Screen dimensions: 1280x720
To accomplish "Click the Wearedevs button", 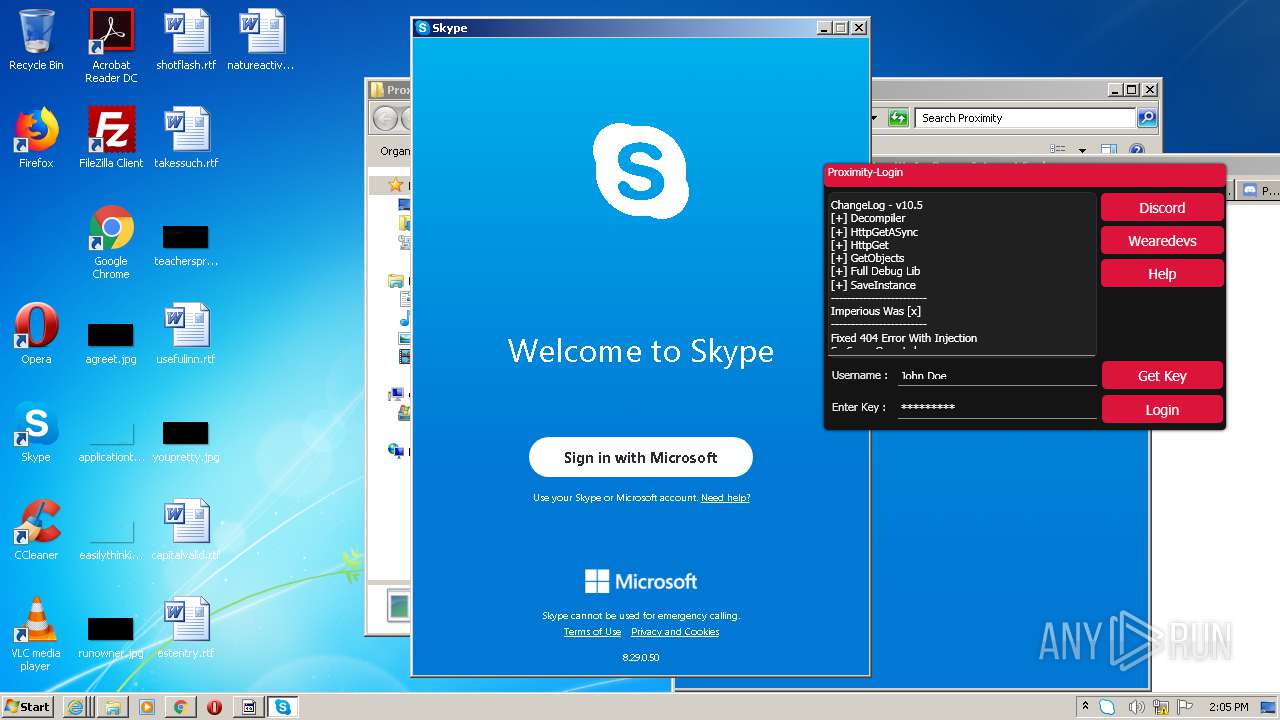I will click(1162, 241).
